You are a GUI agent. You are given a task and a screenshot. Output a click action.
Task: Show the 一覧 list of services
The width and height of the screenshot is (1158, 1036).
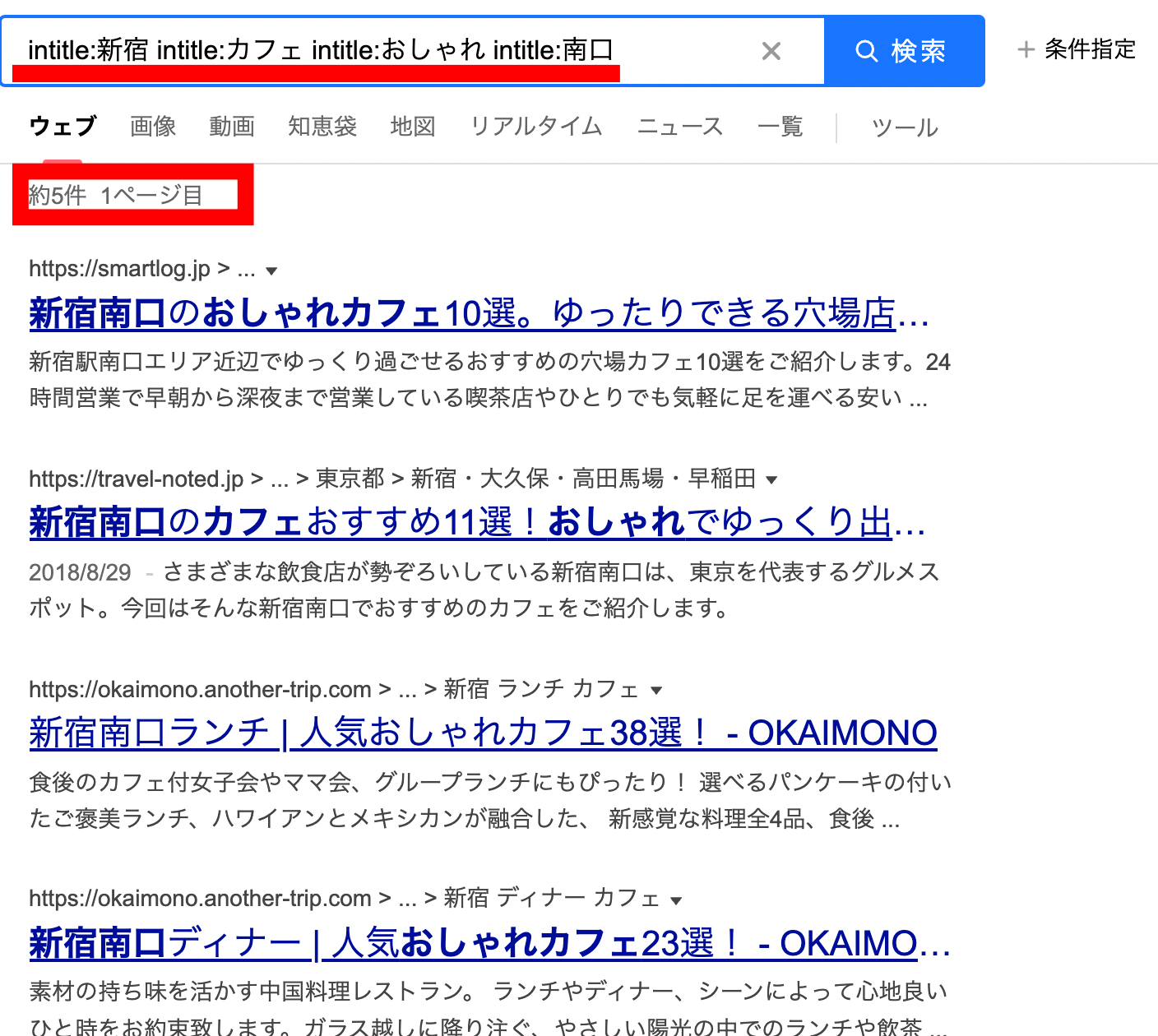click(780, 127)
